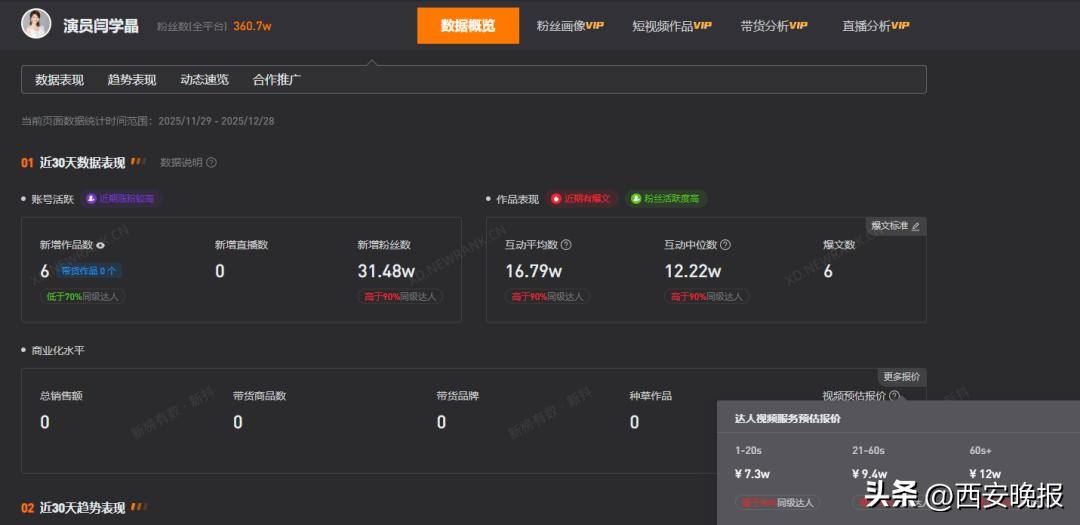Screen dimensions: 1080x525
Task: Click the 带货作品 0个 blue badge
Action: point(89,271)
